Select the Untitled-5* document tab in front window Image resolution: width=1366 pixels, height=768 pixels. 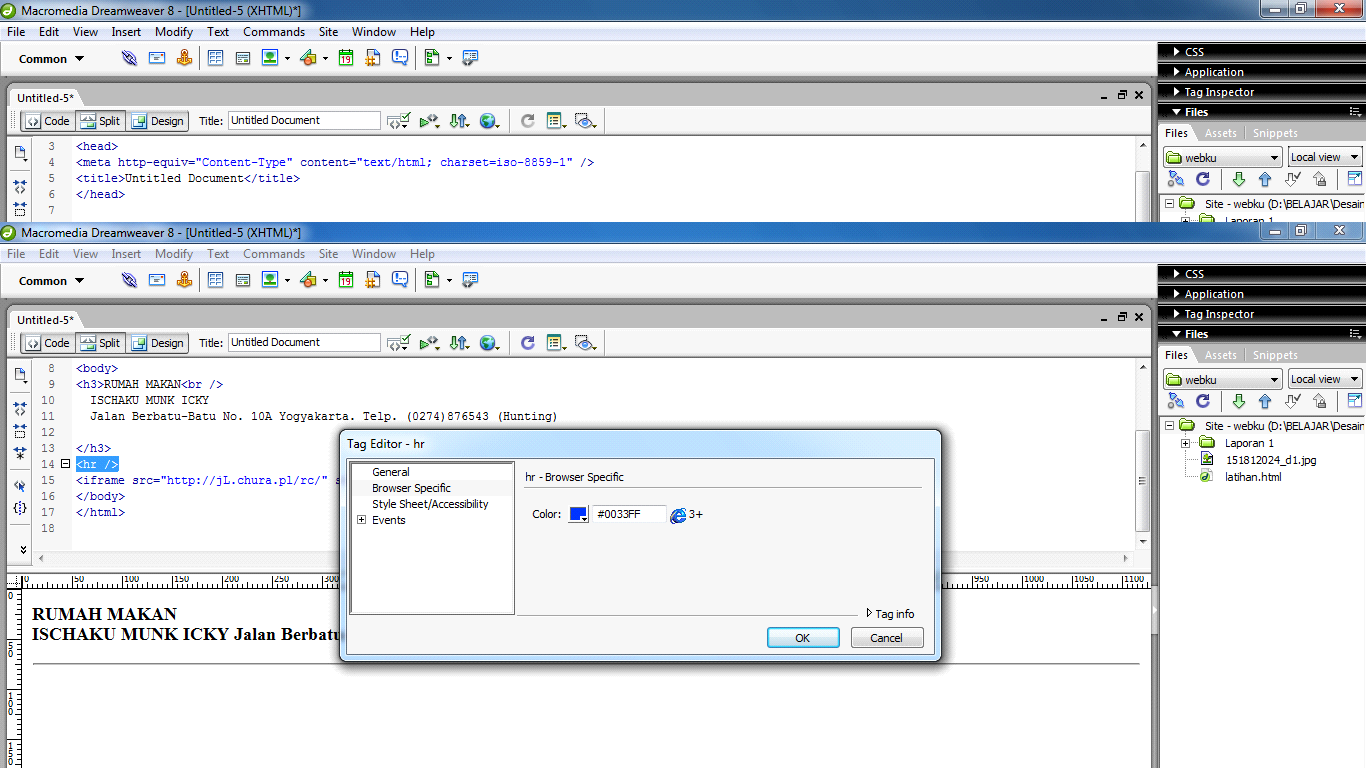[x=45, y=320]
